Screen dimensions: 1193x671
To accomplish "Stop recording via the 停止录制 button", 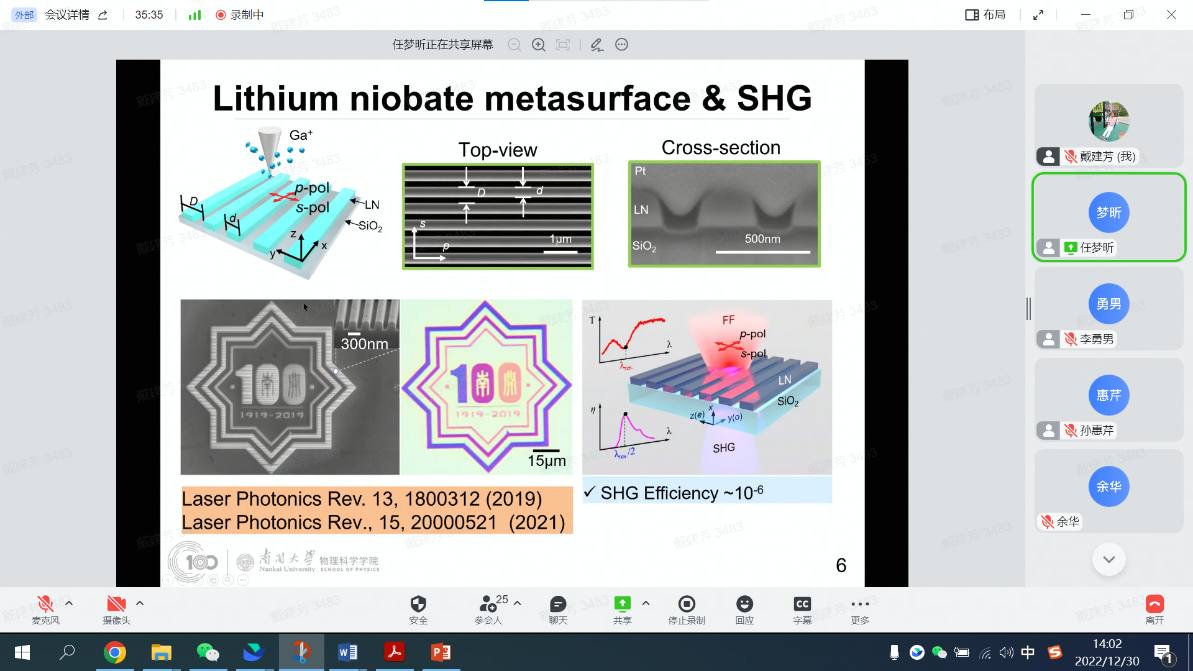I will tap(686, 605).
